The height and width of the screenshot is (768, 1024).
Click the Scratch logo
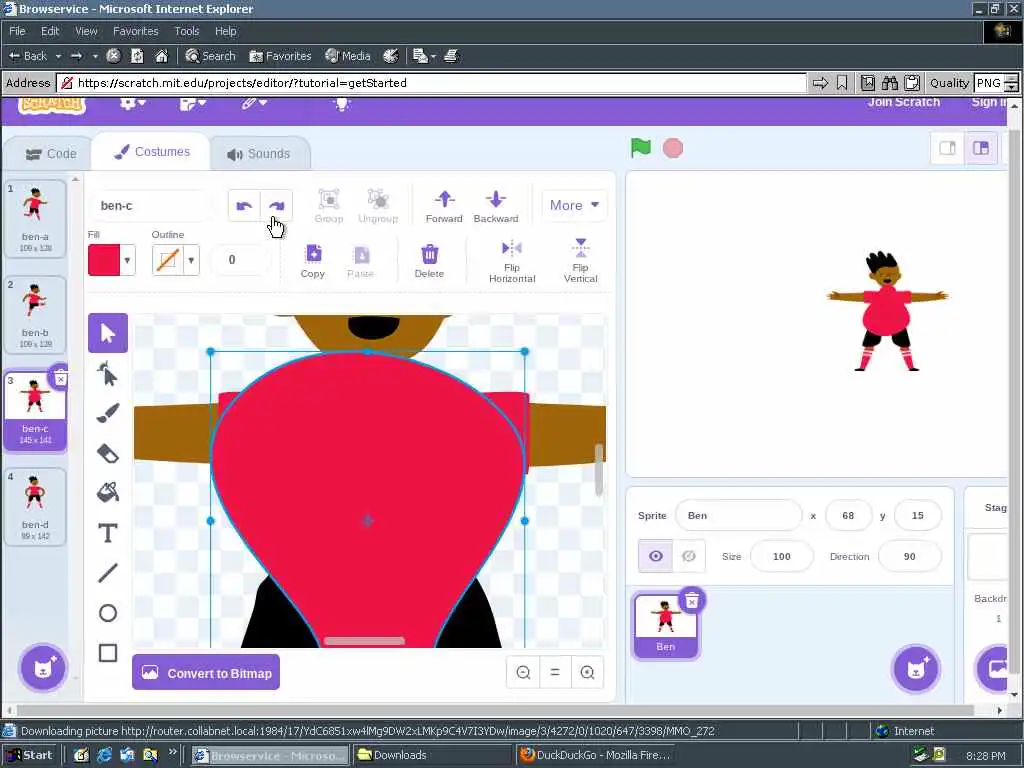52,104
